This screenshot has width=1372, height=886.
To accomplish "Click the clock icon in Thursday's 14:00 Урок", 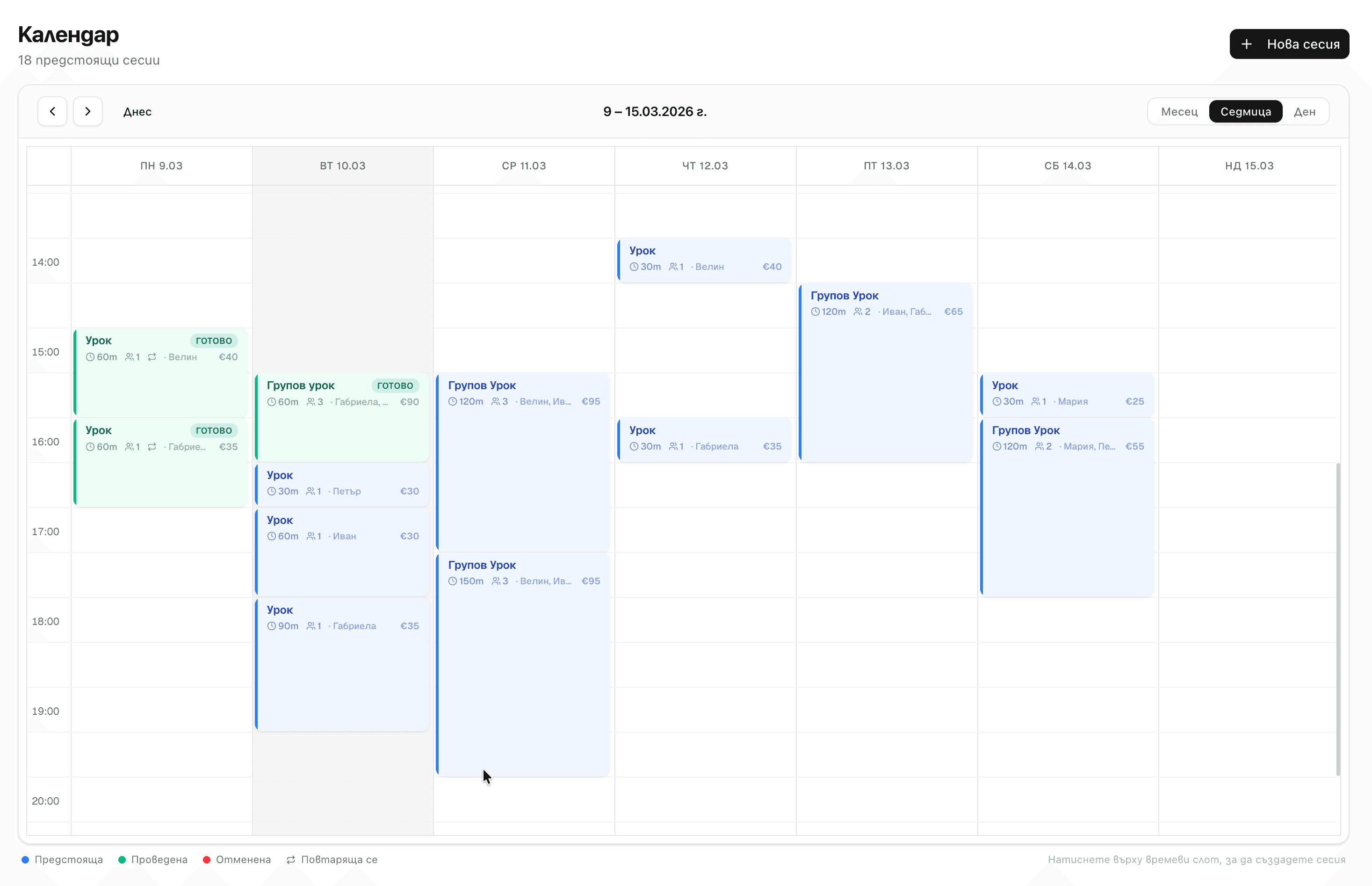I will pos(634,266).
